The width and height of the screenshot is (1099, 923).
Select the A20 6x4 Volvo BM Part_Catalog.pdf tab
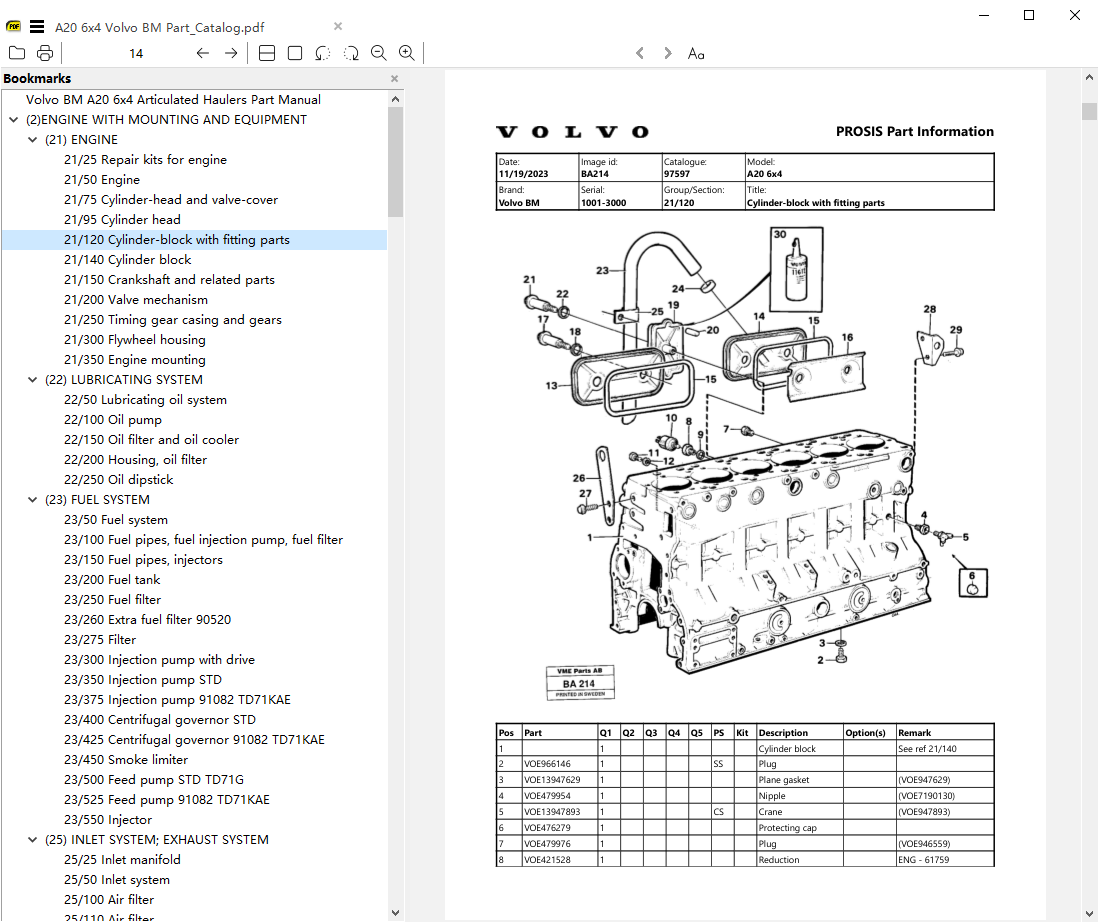point(160,27)
